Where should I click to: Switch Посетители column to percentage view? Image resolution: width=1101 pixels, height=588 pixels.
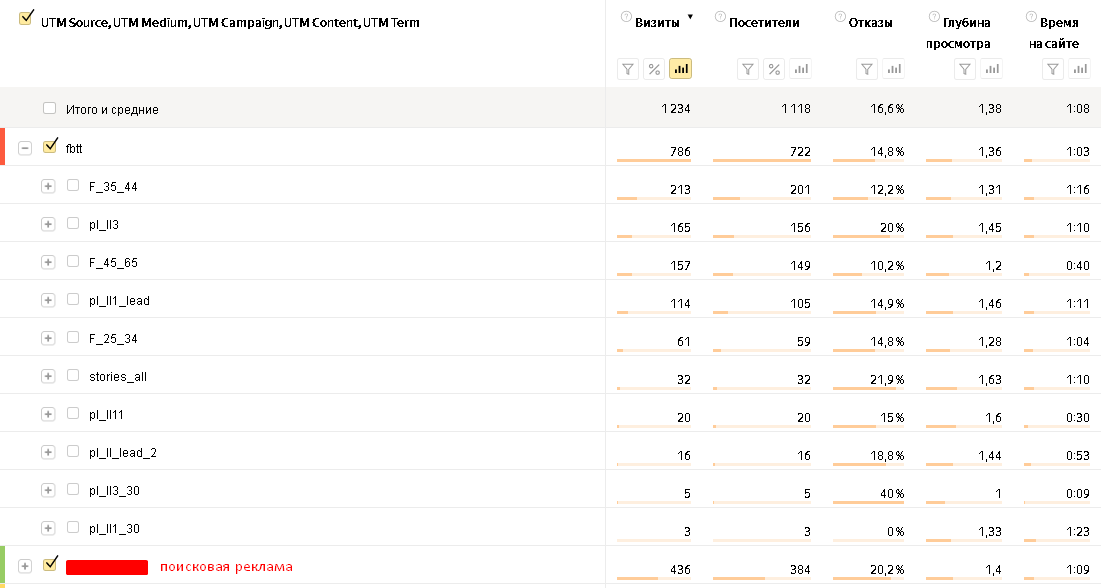(x=774, y=69)
